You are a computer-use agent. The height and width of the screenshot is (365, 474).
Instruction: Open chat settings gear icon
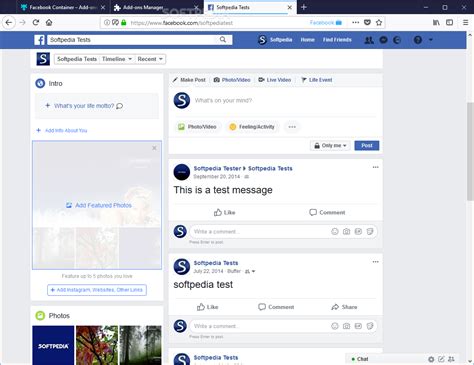[x=431, y=359]
